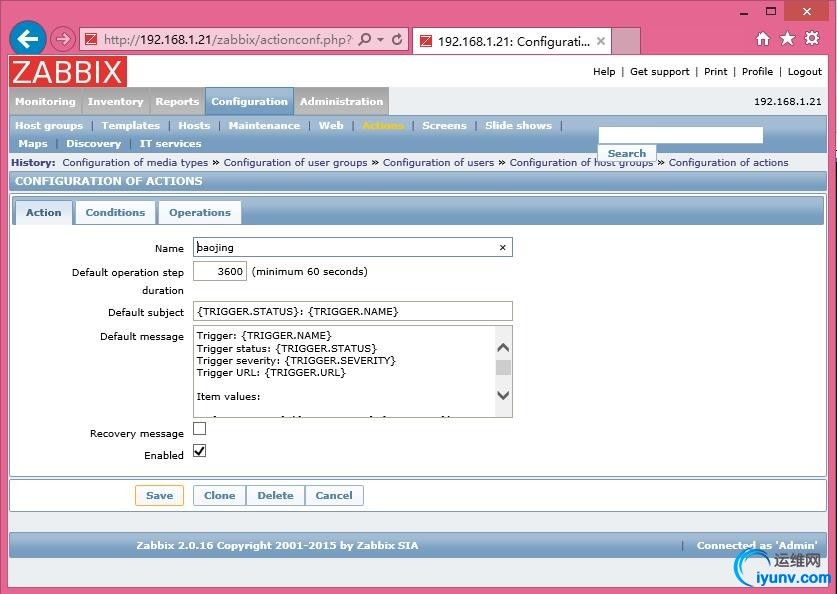Screen dimensions: 837x594
Task: Click "Connected as 'Admin'" footer text
Action: (757, 545)
